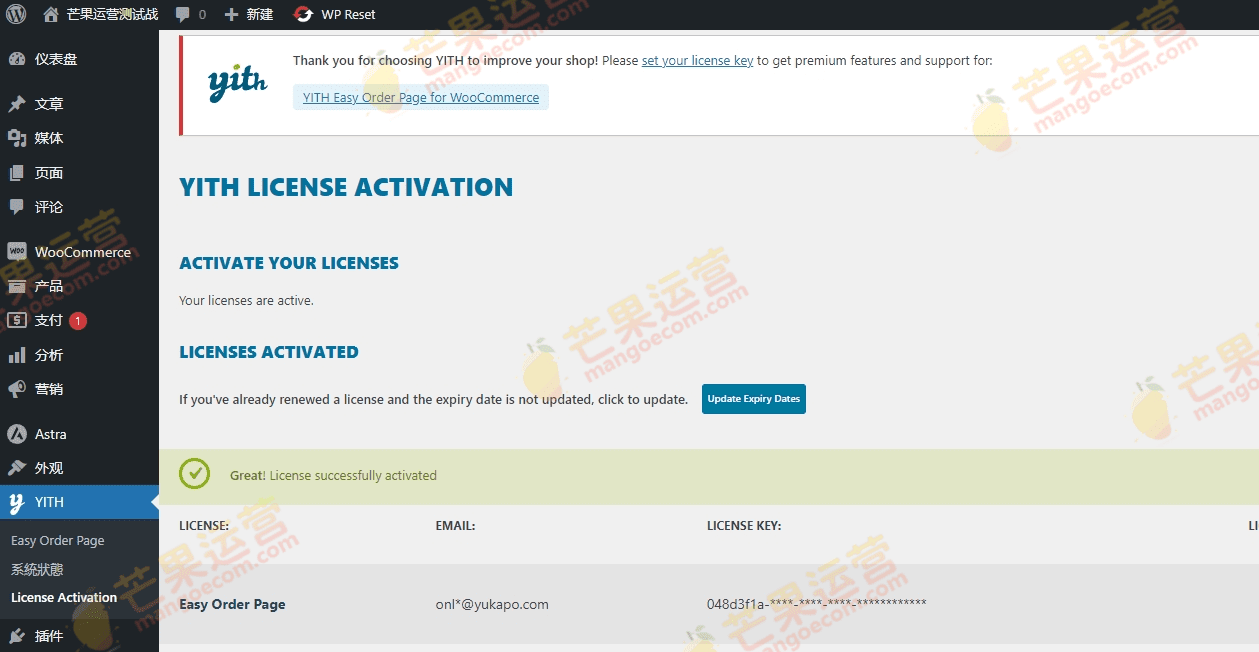This screenshot has width=1259, height=652.
Task: Click the EMAIL: column header
Action: click(x=455, y=525)
